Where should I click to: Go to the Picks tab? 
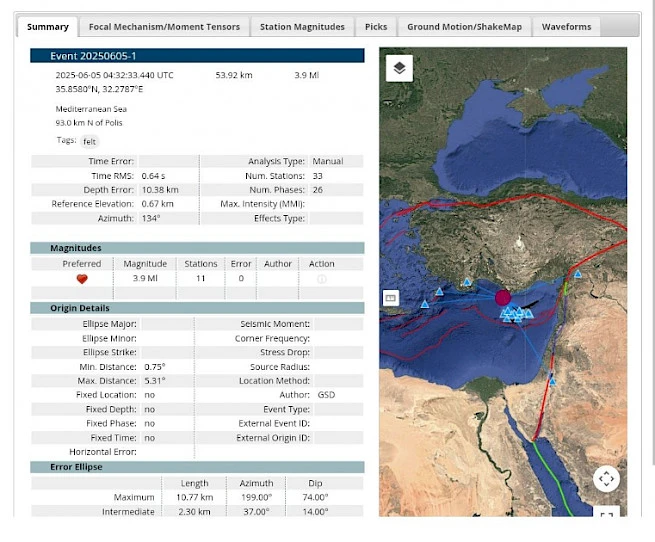pyautogui.click(x=376, y=27)
